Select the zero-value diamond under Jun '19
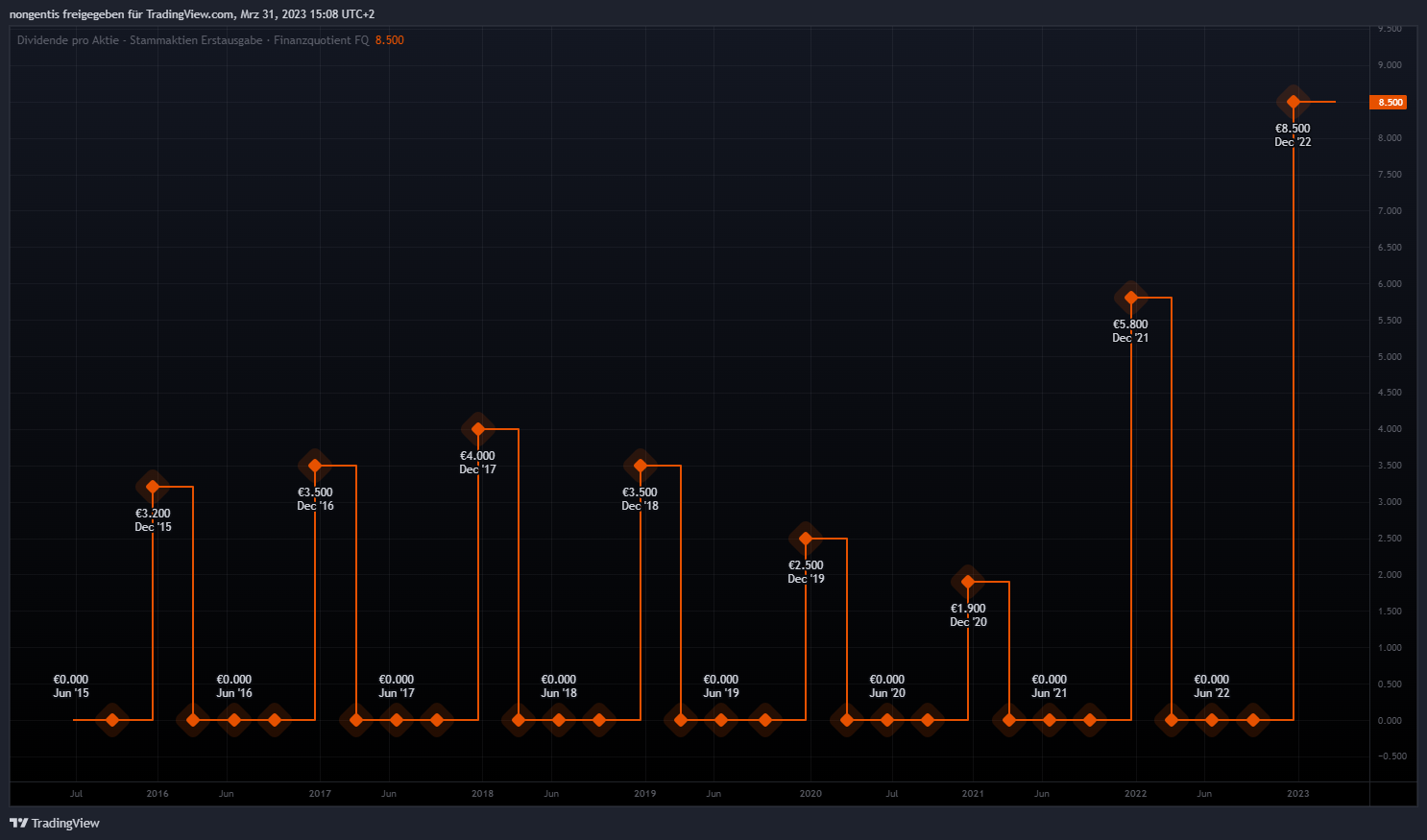Viewport: 1427px width, 840px height. pyautogui.click(x=721, y=720)
